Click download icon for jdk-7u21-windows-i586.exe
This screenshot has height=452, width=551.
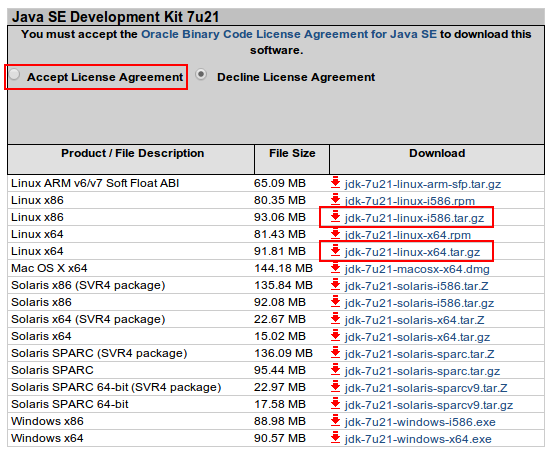point(336,421)
